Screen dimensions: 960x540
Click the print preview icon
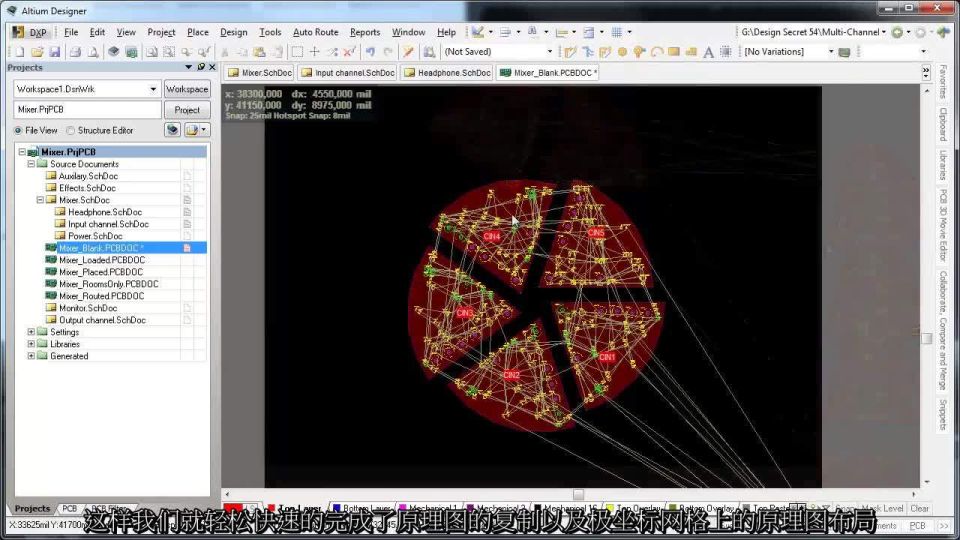93,52
